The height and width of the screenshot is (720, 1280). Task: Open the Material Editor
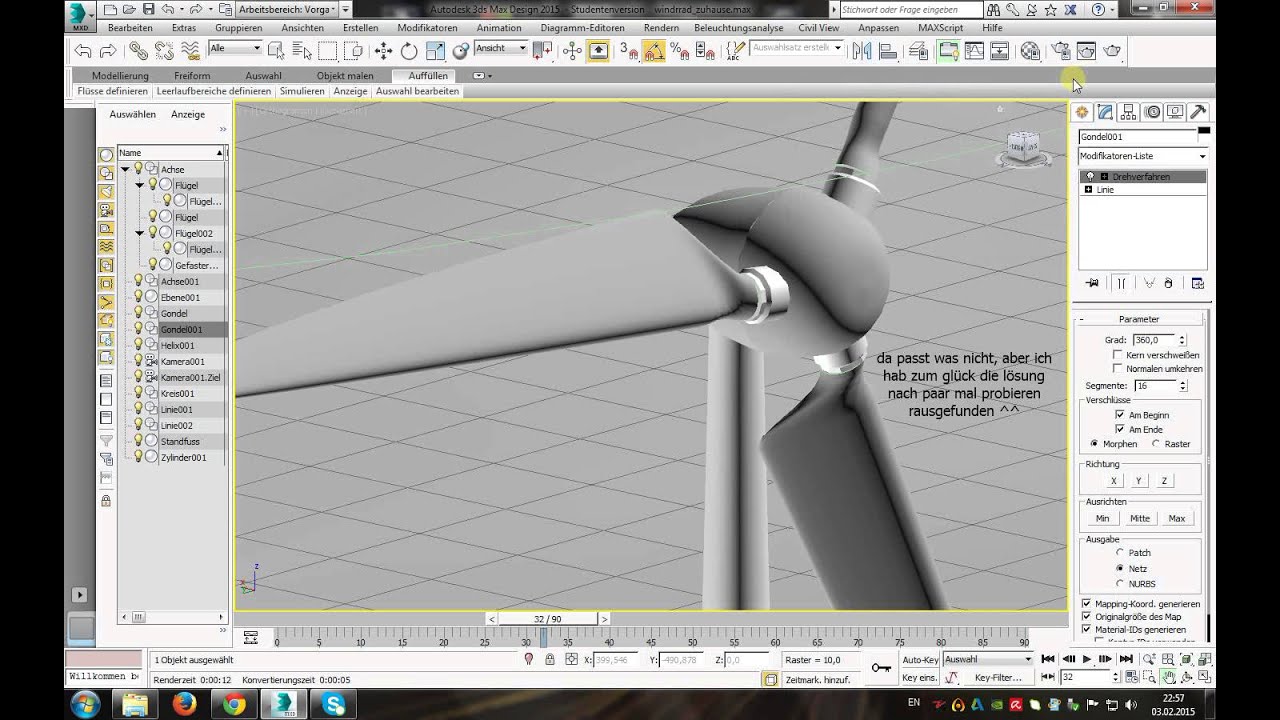tap(1030, 51)
